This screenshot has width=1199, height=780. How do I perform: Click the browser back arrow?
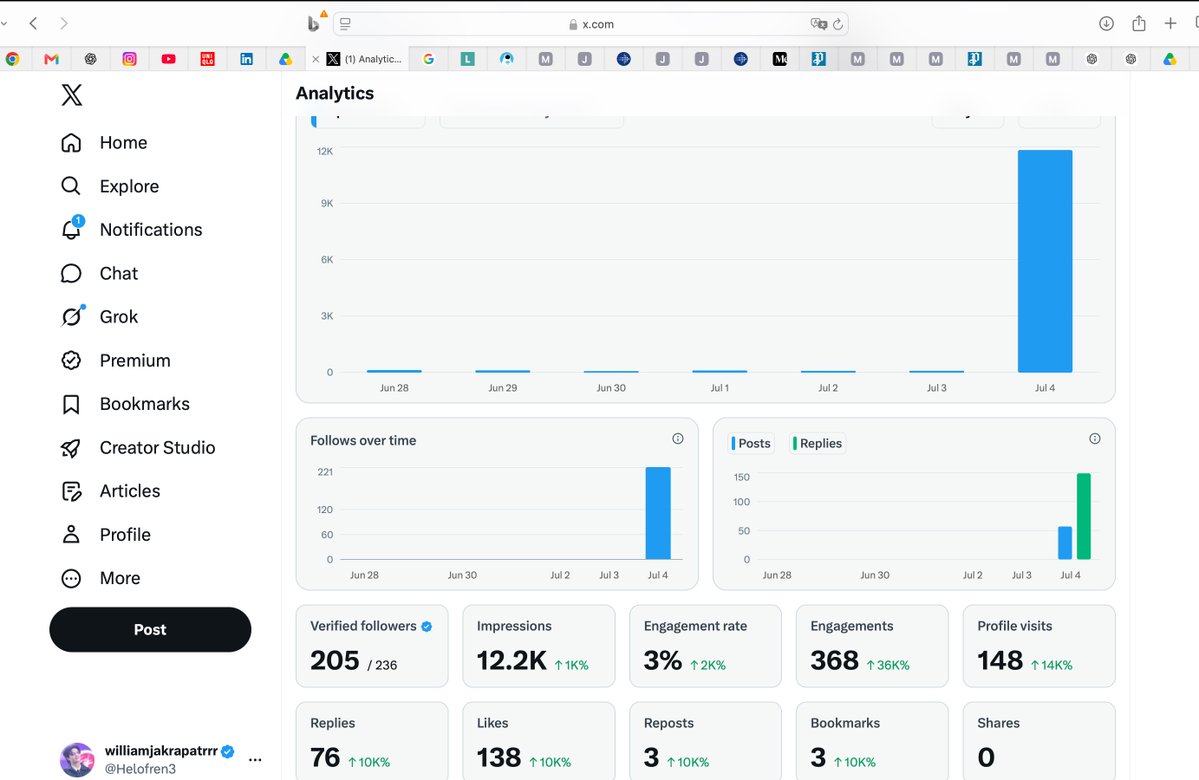point(34,24)
